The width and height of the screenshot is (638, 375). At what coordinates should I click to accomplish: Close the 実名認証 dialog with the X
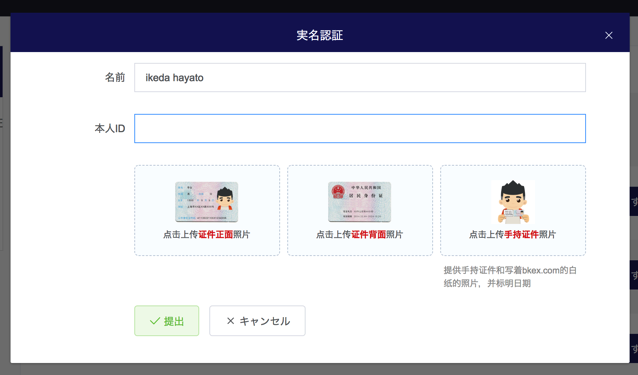(x=609, y=35)
